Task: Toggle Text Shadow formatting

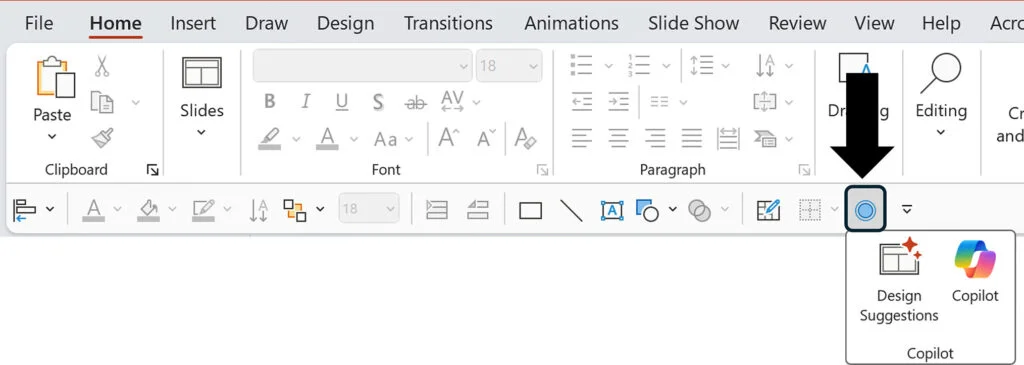Action: (378, 103)
